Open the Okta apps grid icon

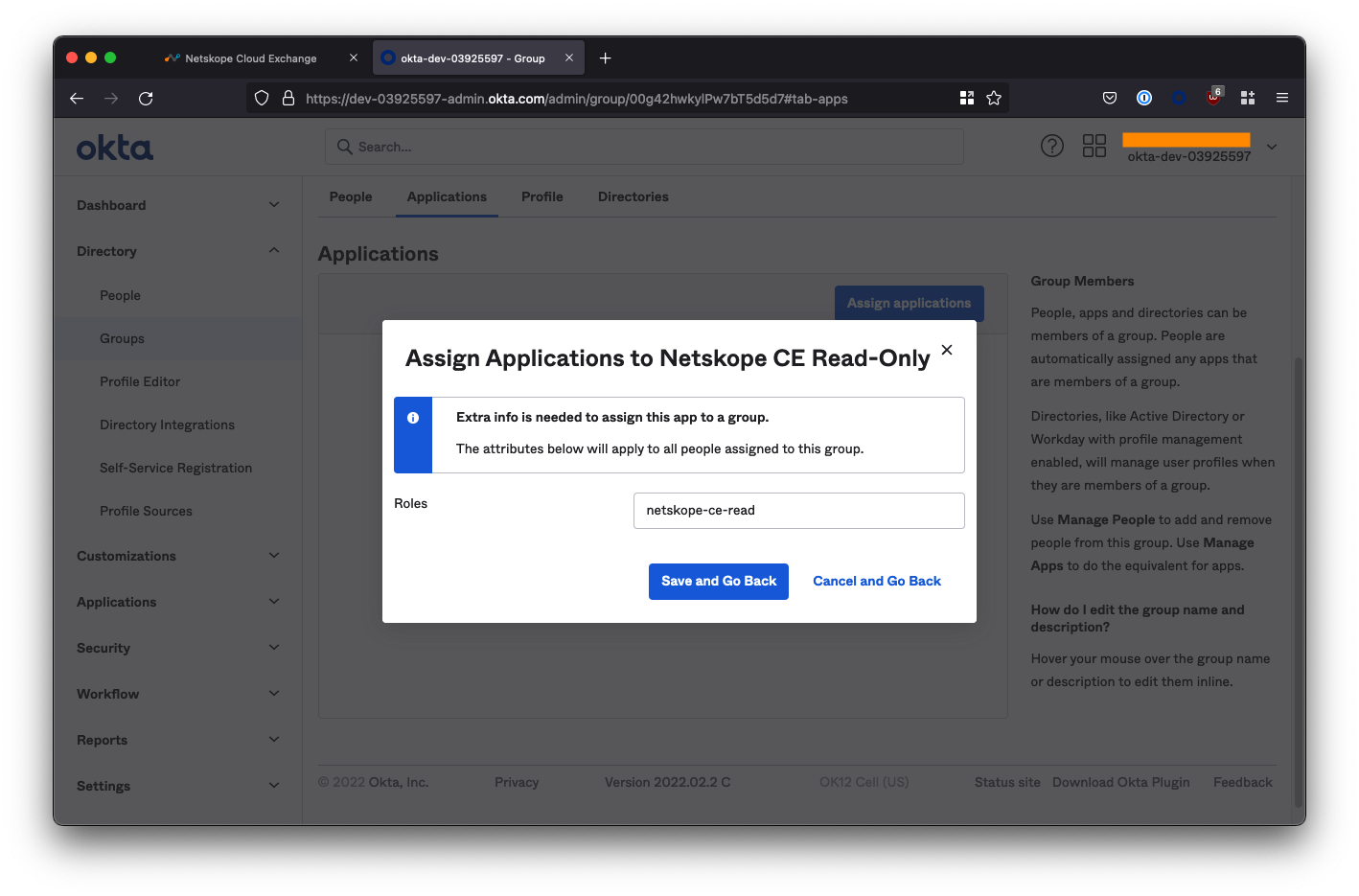(x=1094, y=146)
